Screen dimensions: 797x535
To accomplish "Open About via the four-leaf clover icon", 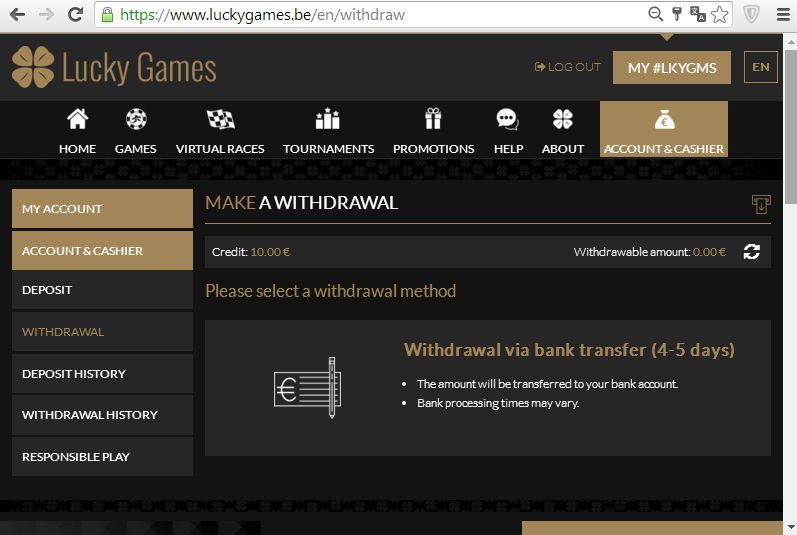I will click(563, 120).
